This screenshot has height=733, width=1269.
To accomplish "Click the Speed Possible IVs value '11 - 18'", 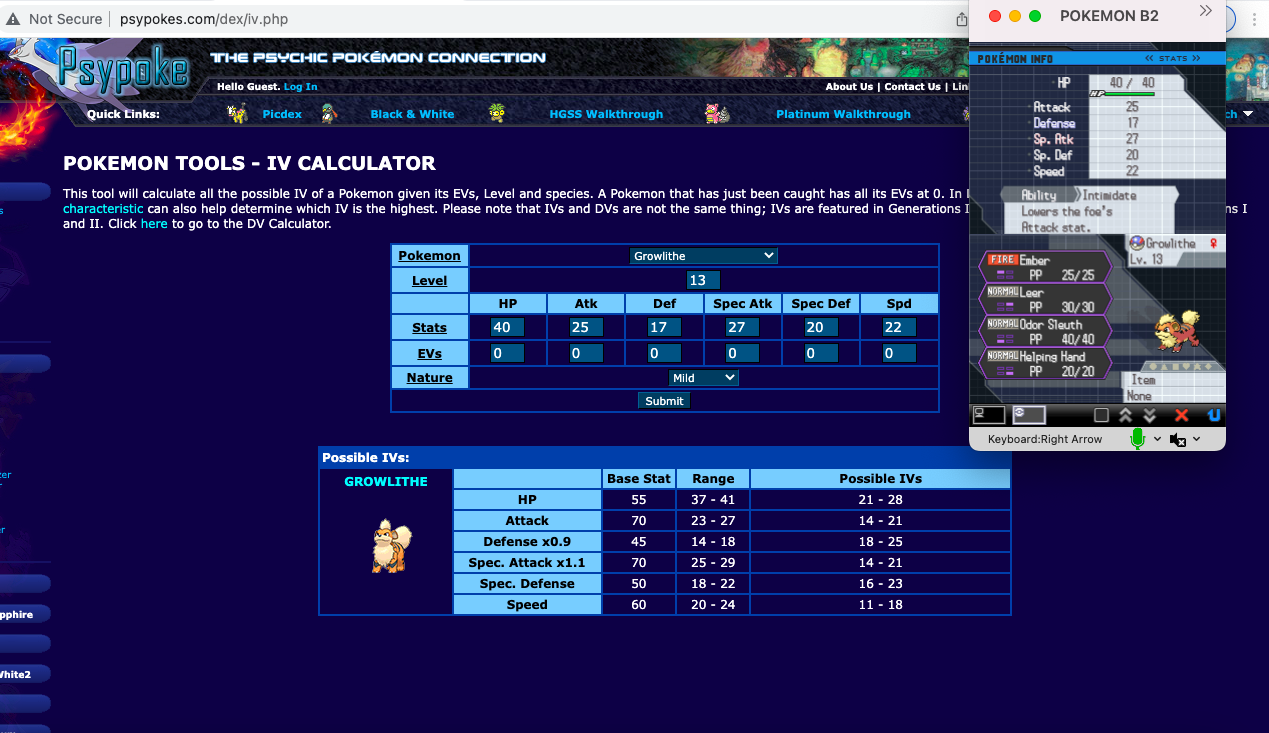I will (x=880, y=605).
